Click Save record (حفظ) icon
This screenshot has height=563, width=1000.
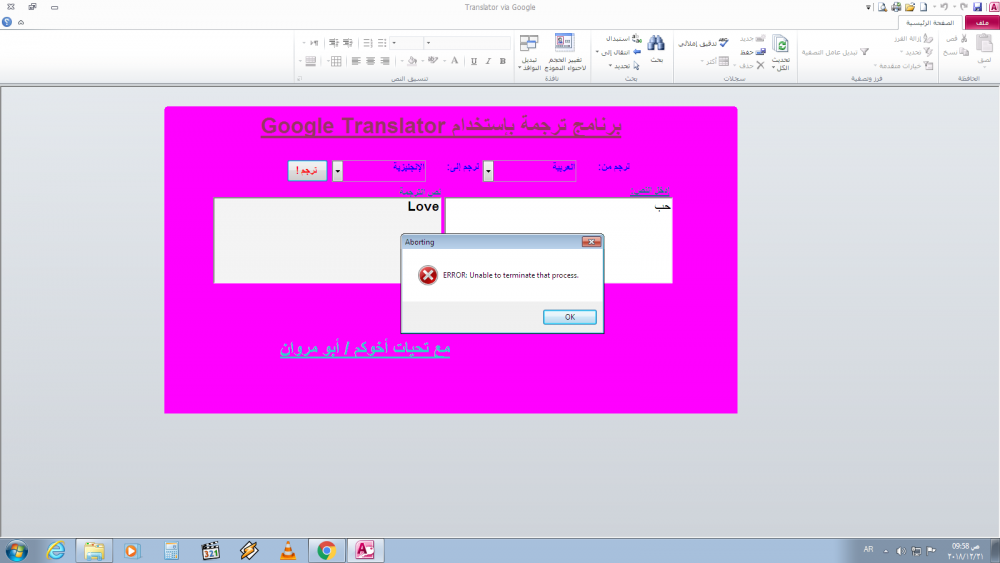(760, 52)
